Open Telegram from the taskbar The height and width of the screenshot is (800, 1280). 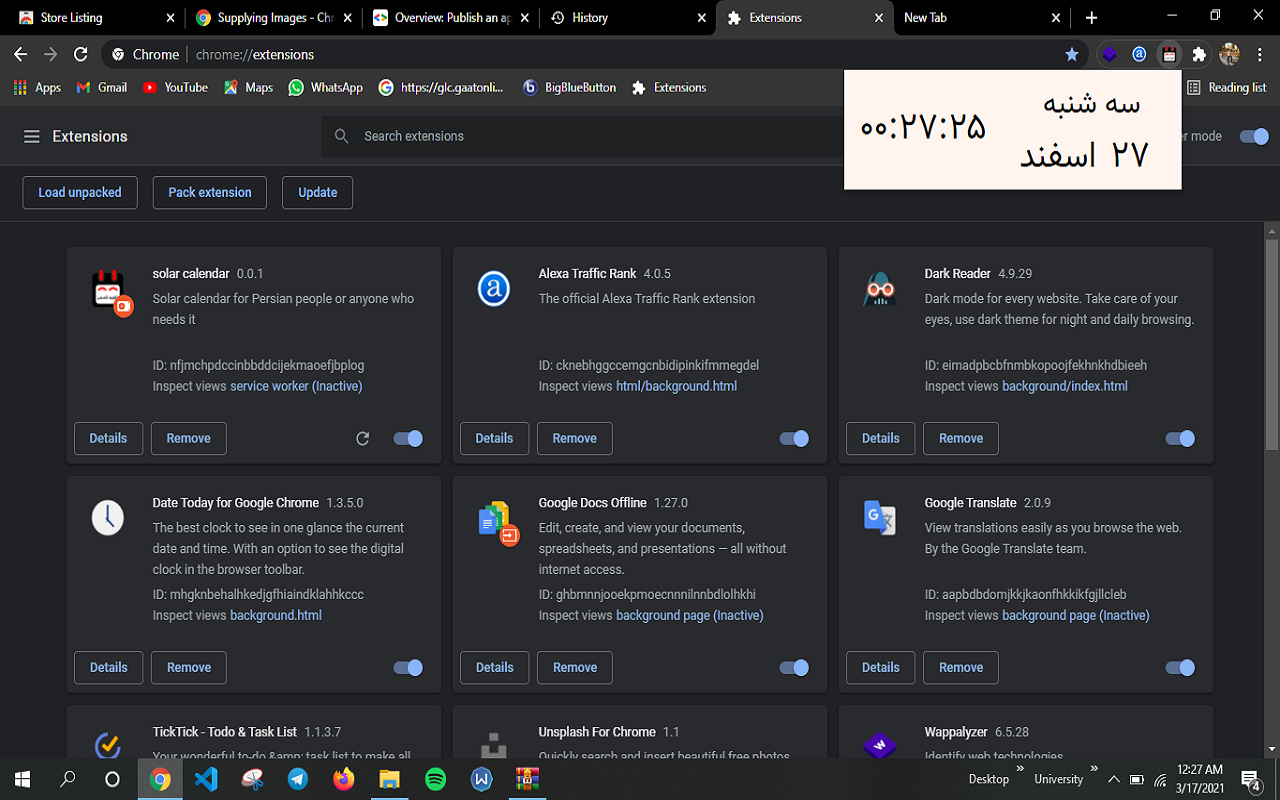coord(298,779)
